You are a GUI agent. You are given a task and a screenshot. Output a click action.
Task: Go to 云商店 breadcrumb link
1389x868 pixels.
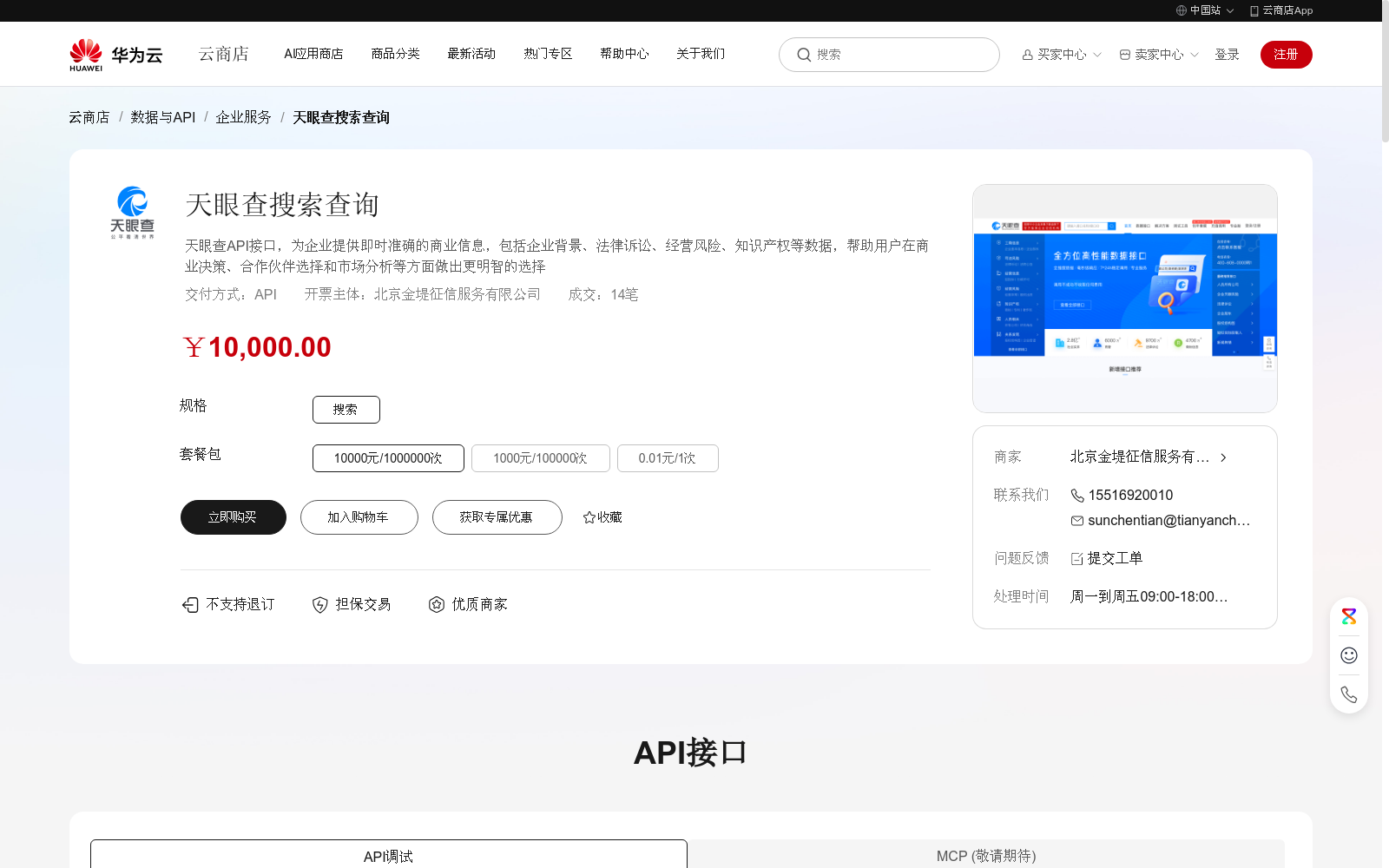coord(89,117)
